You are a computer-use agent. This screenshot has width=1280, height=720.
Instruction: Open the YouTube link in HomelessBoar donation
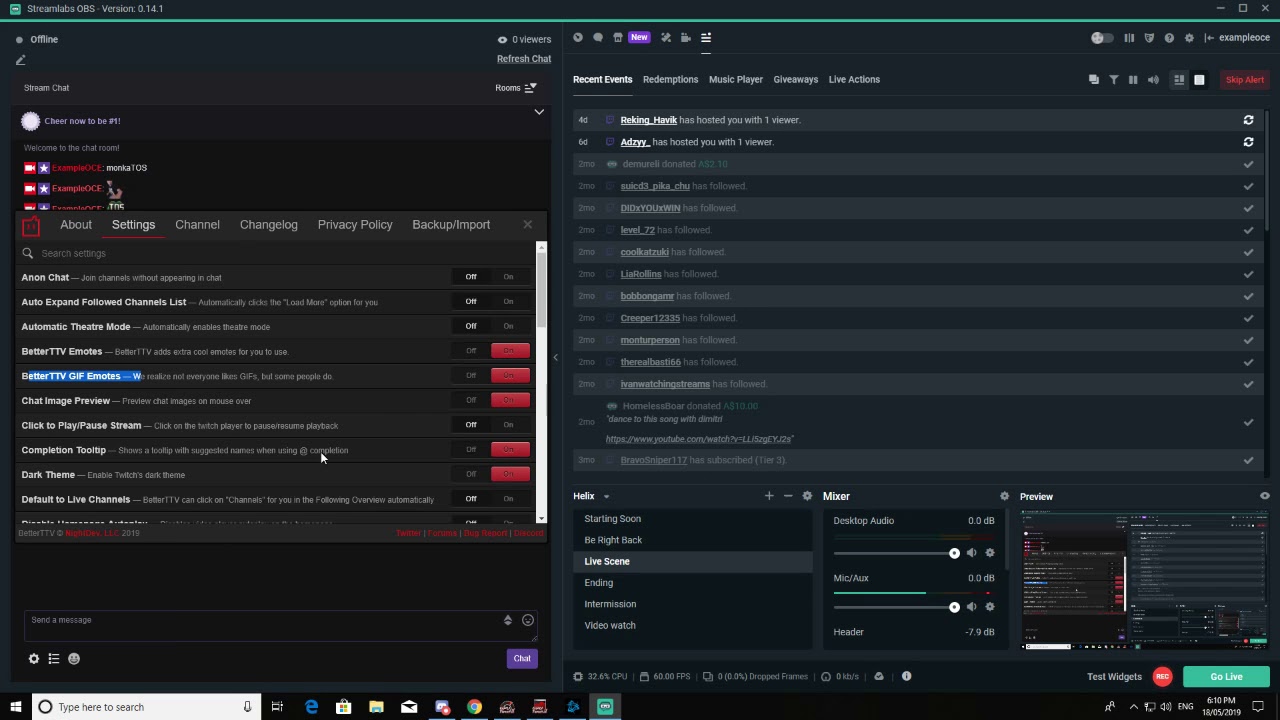(x=699, y=439)
